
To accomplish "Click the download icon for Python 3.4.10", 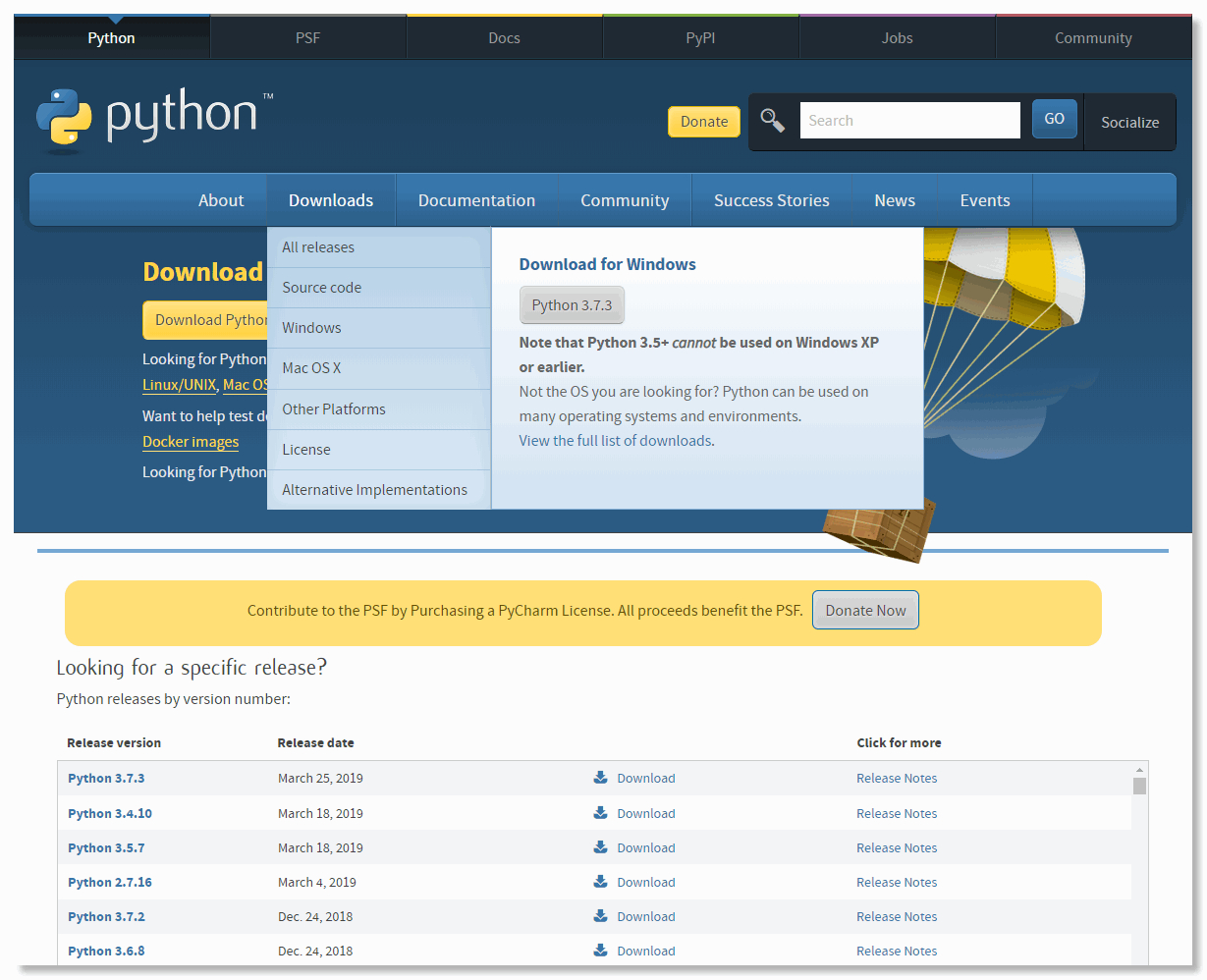I will pos(601,813).
